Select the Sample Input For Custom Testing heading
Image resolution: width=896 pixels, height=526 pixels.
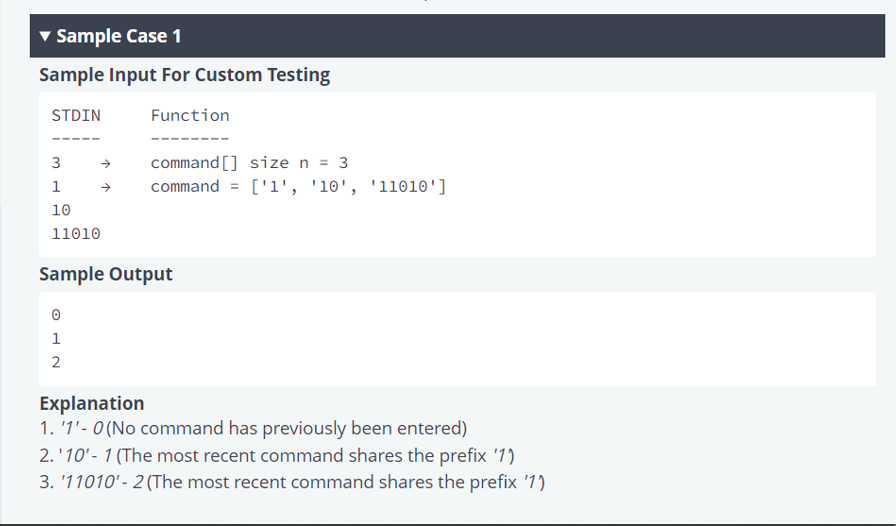point(185,75)
